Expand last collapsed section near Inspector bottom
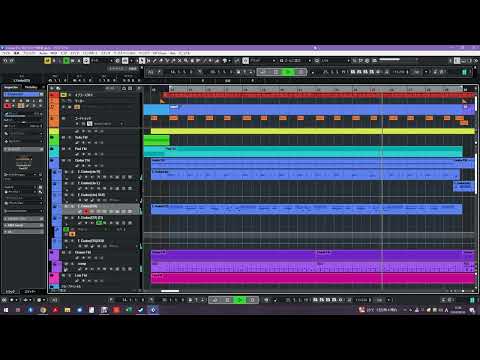Viewport: 480px width, 360px height. (x=23, y=232)
